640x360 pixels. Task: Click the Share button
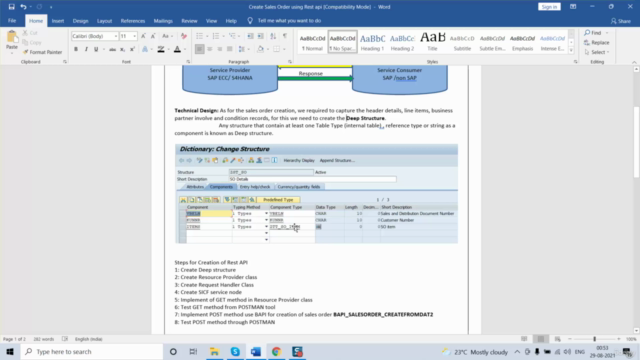pos(620,21)
